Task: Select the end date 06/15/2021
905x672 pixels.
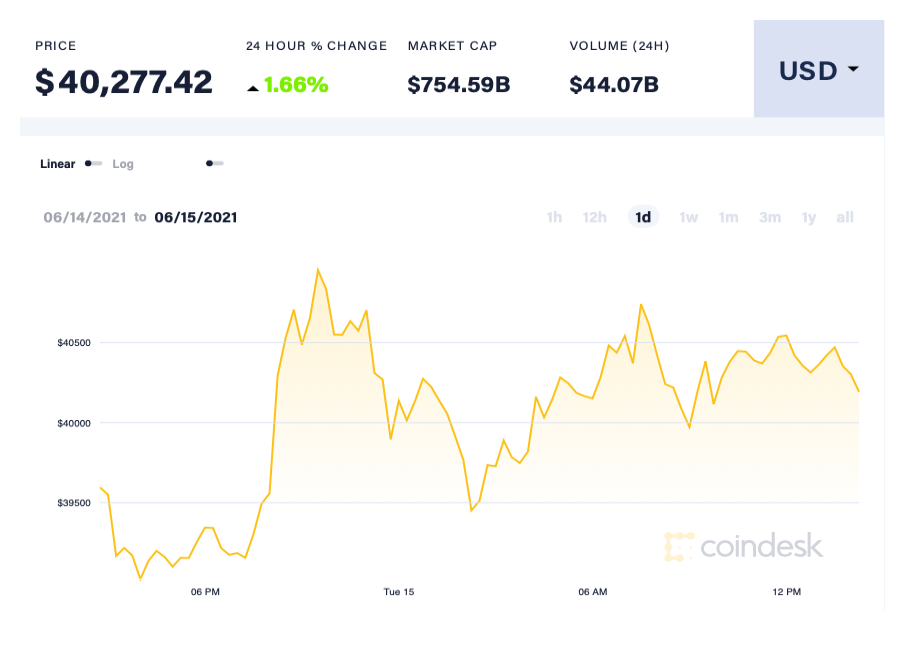Action: click(196, 217)
